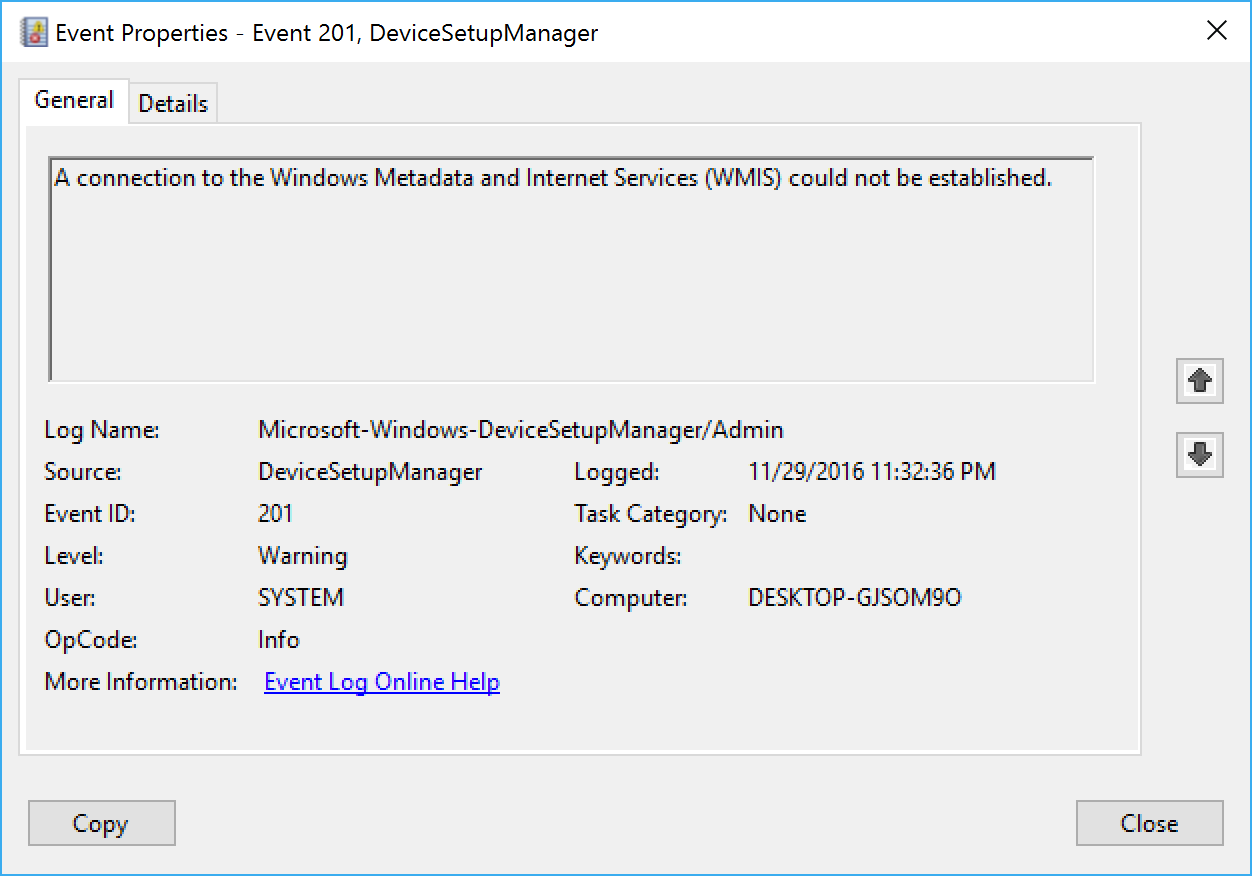Select the logged time 11/29/2016 11:32:36 PM

tap(872, 472)
